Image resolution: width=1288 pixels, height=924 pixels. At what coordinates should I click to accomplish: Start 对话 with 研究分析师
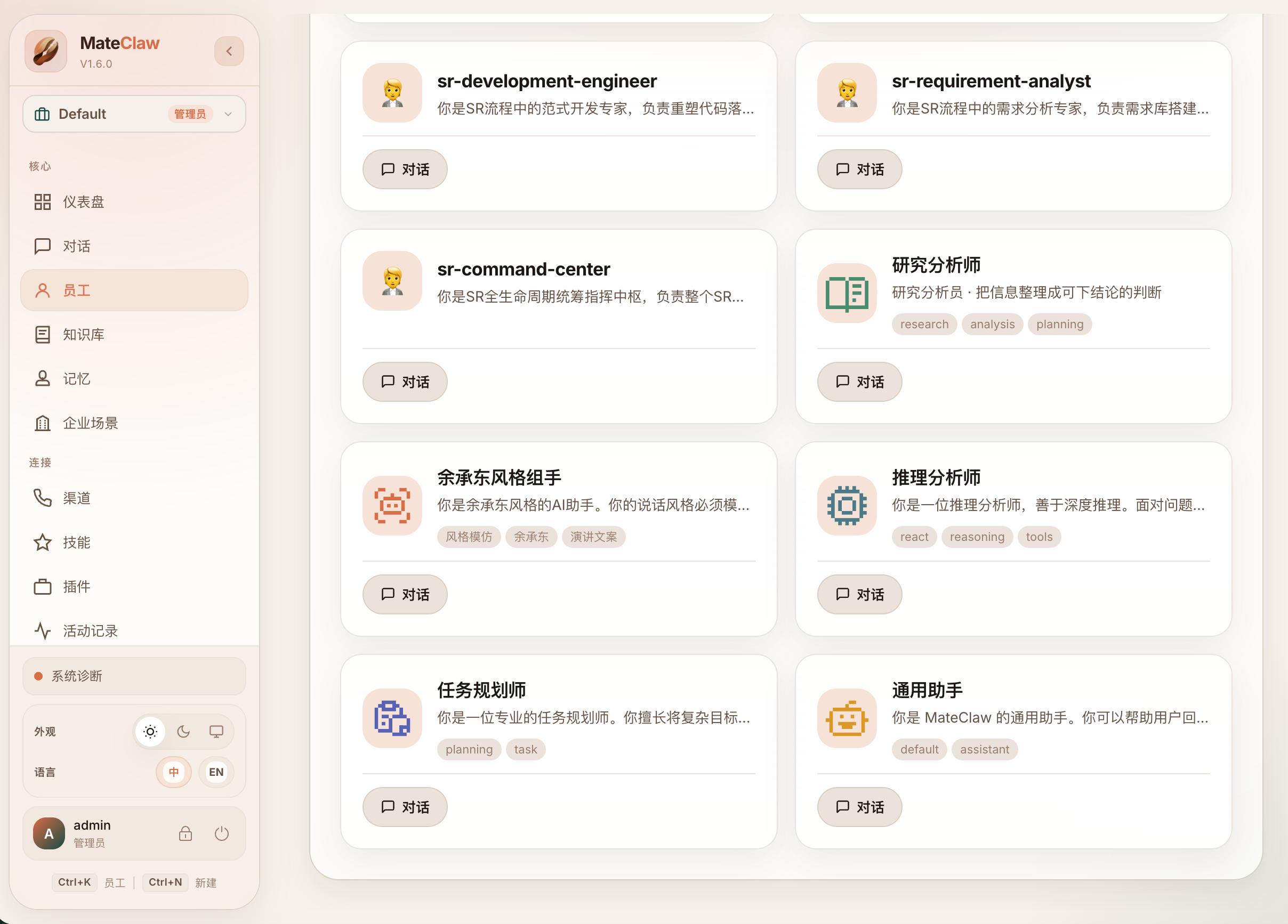click(x=860, y=382)
